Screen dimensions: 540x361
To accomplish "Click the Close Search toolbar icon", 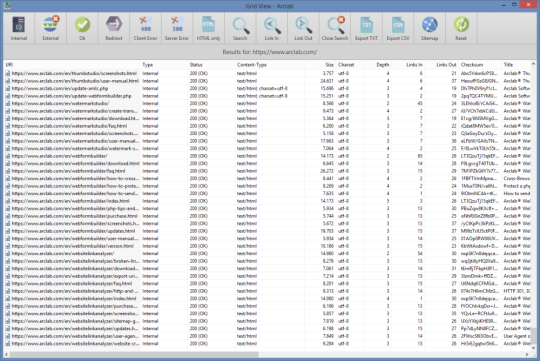I will tap(335, 28).
